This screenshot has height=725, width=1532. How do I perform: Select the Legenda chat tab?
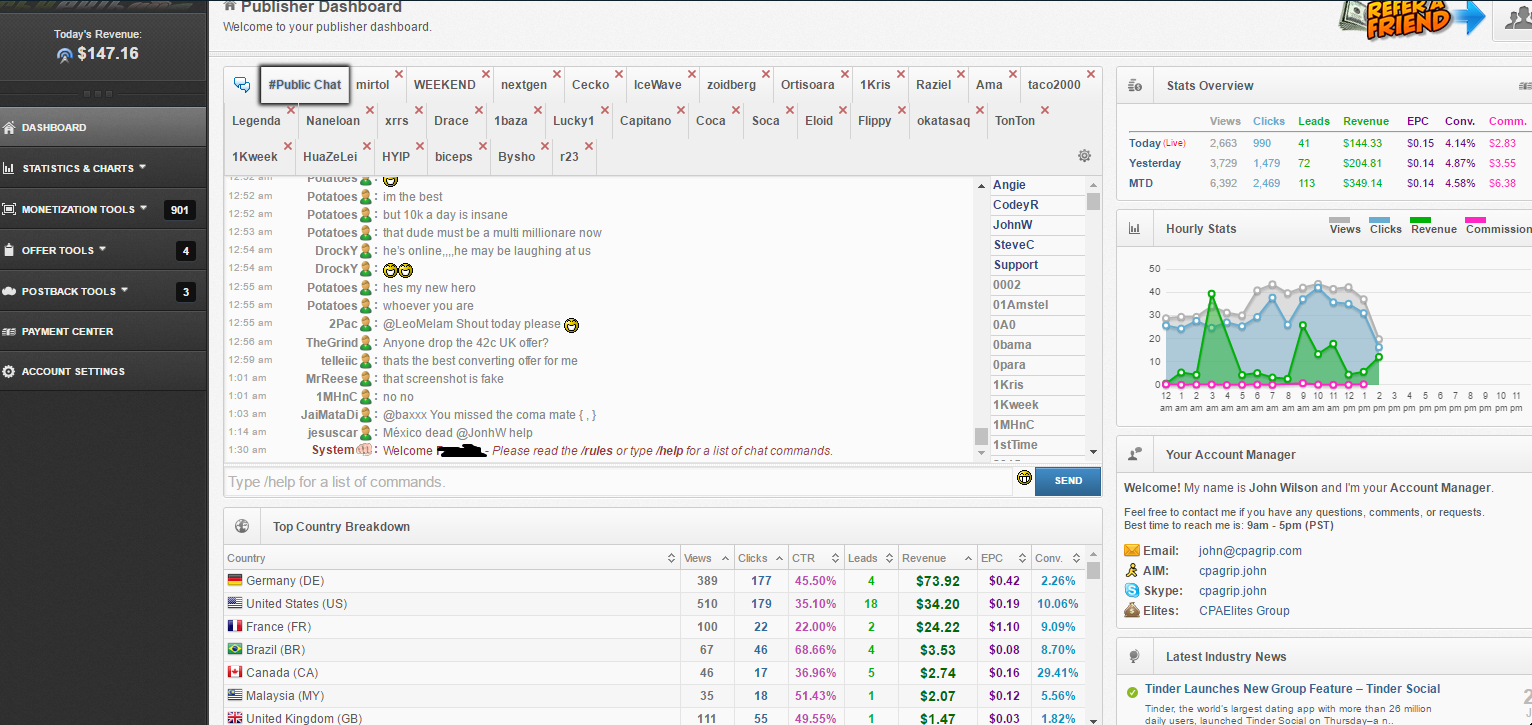pyautogui.click(x=256, y=121)
